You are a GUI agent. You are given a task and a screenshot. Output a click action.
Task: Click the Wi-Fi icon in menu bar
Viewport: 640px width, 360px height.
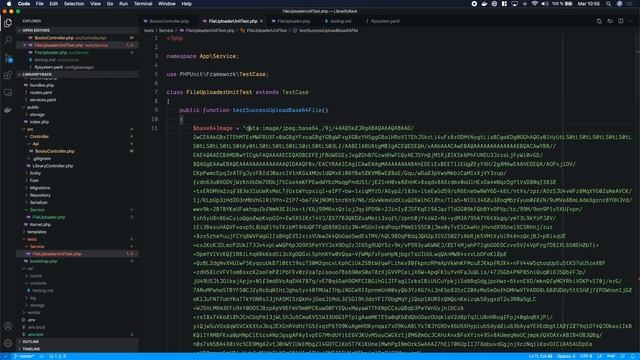coord(534,4)
